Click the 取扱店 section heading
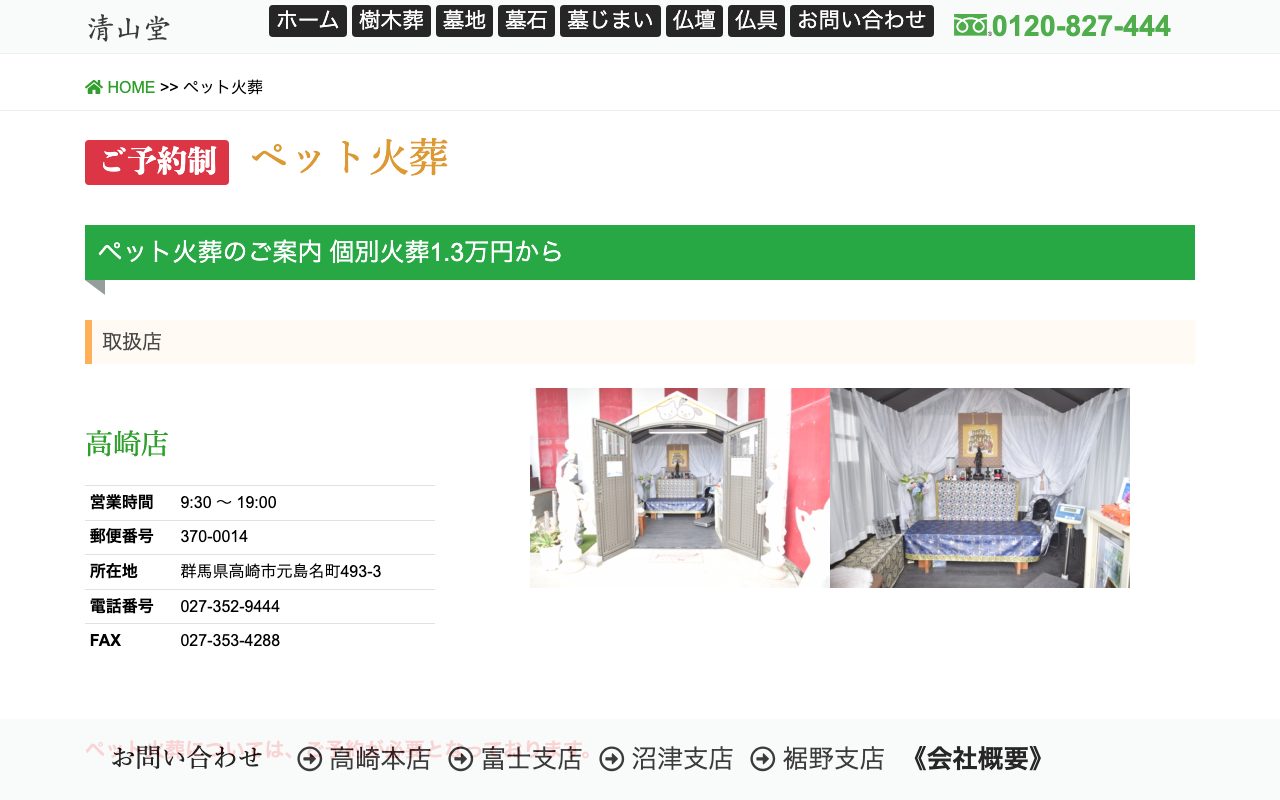The width and height of the screenshot is (1280, 800). point(640,342)
